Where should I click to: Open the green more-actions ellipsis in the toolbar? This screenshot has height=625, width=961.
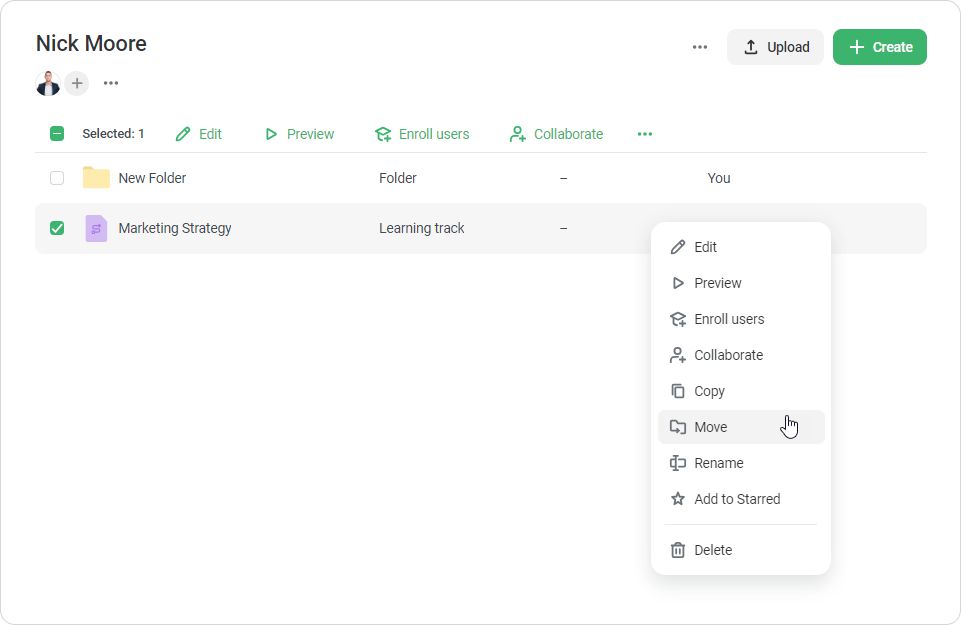tap(645, 134)
